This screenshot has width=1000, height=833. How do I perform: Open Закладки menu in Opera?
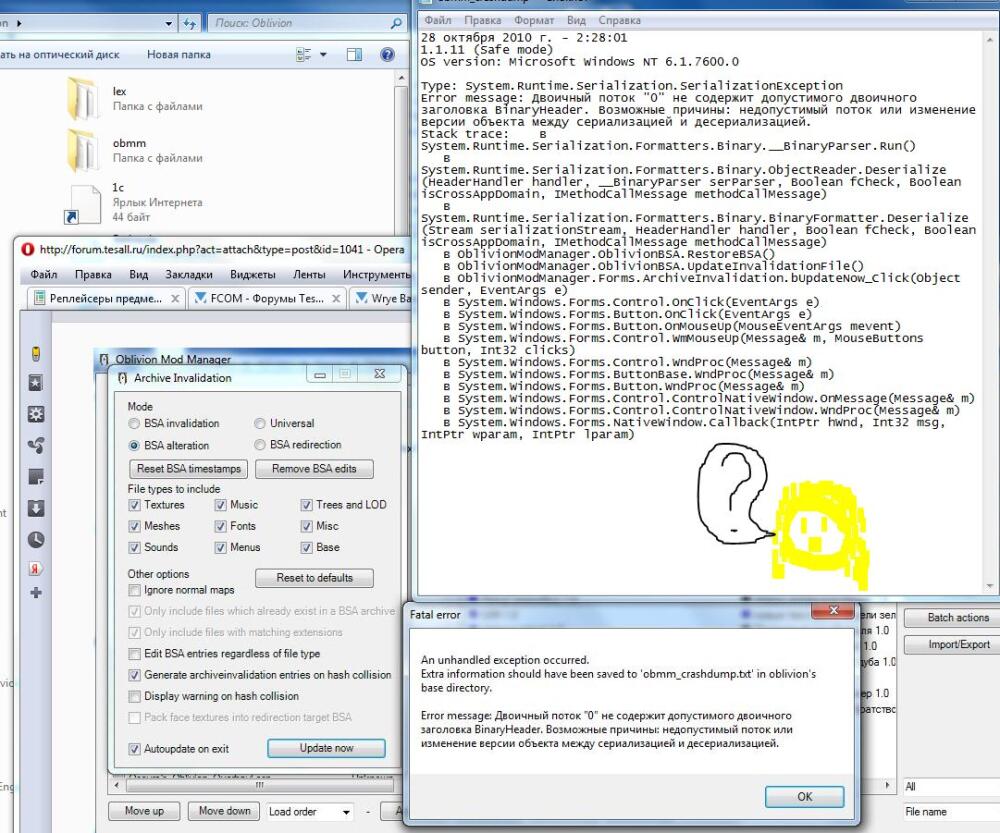point(189,274)
